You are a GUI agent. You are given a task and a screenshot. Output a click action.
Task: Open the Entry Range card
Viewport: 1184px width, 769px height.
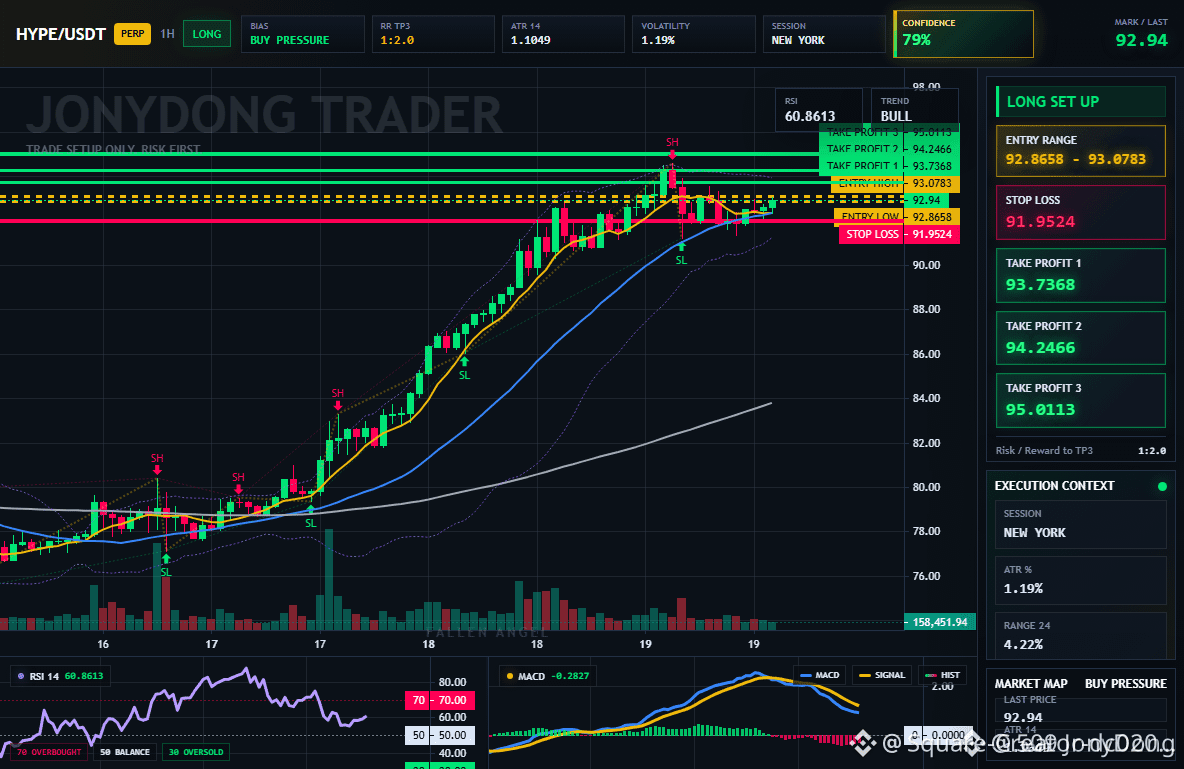(1081, 150)
